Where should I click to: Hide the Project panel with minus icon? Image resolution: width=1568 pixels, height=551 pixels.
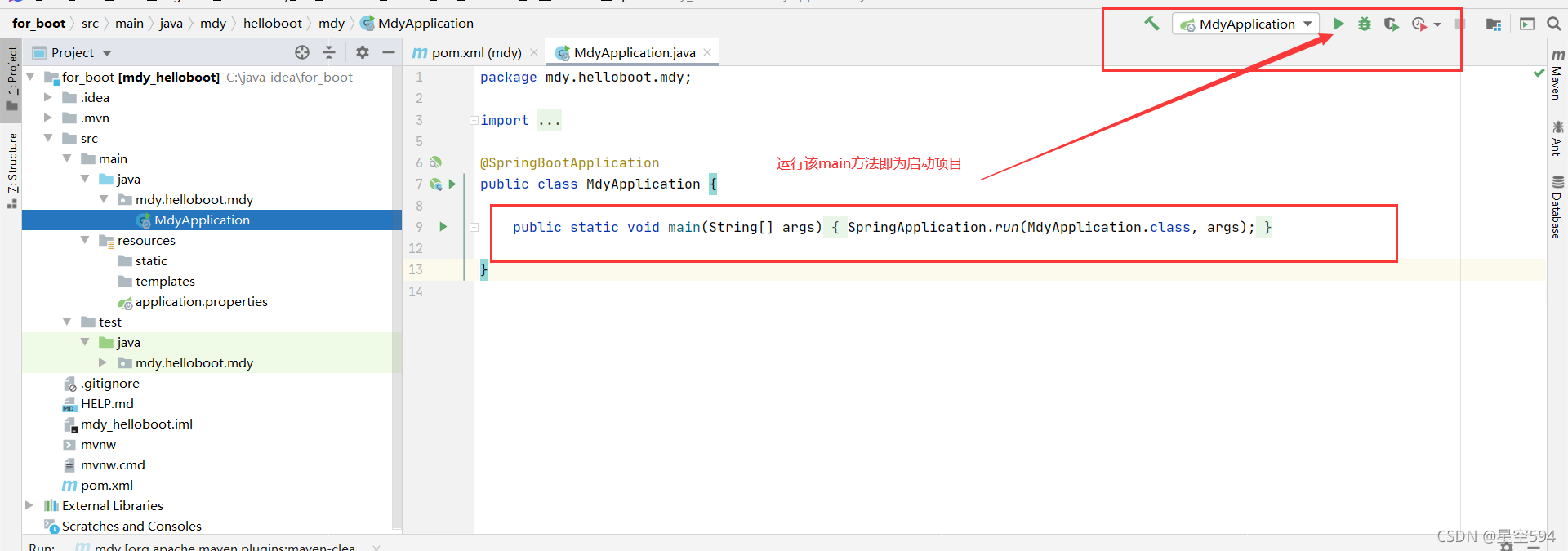pyautogui.click(x=389, y=52)
